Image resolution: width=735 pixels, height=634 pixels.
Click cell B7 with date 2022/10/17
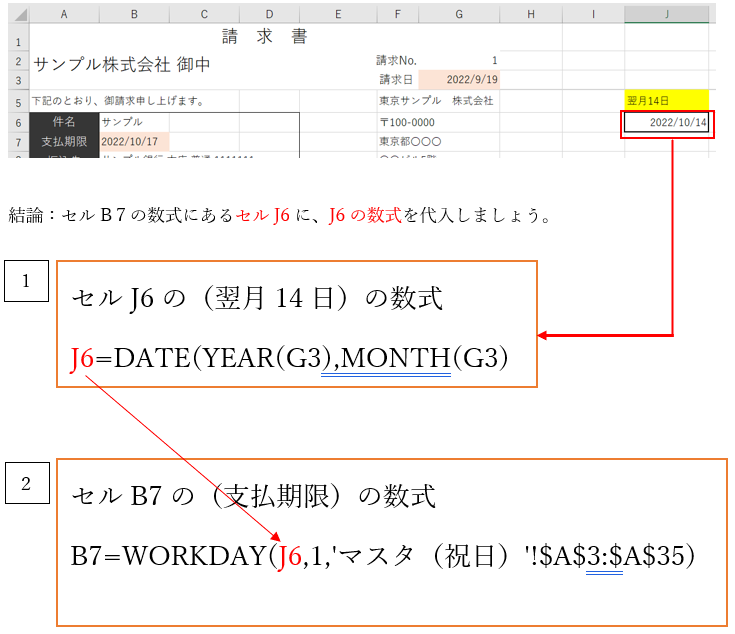[134, 142]
